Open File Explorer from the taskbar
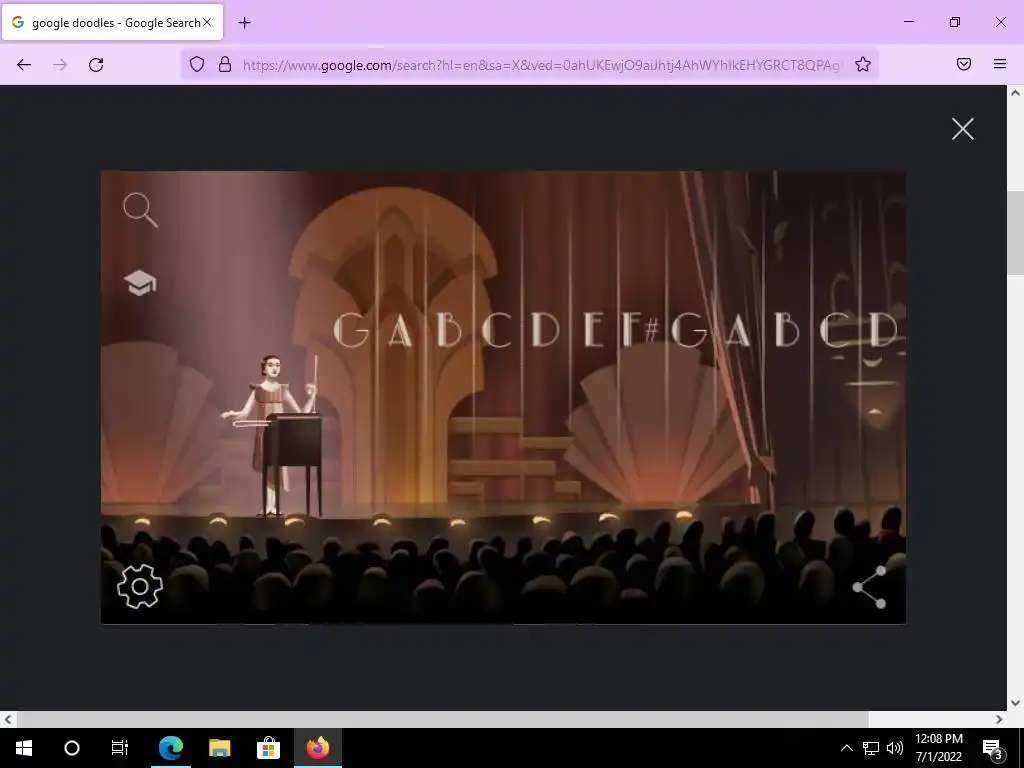1024x768 pixels. (x=219, y=748)
